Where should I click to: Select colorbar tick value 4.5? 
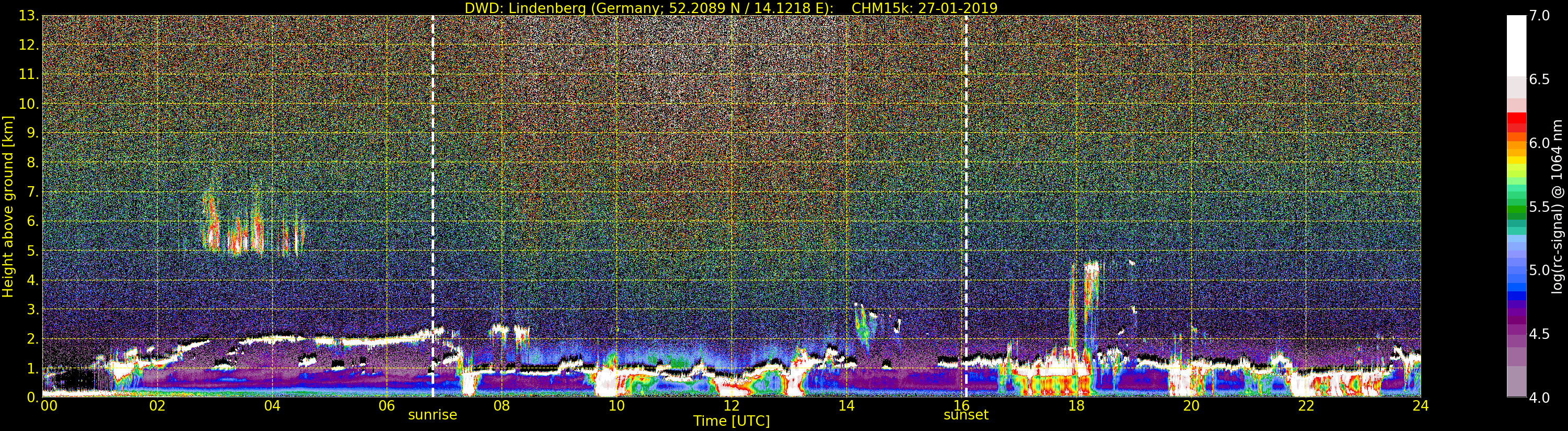click(1539, 334)
